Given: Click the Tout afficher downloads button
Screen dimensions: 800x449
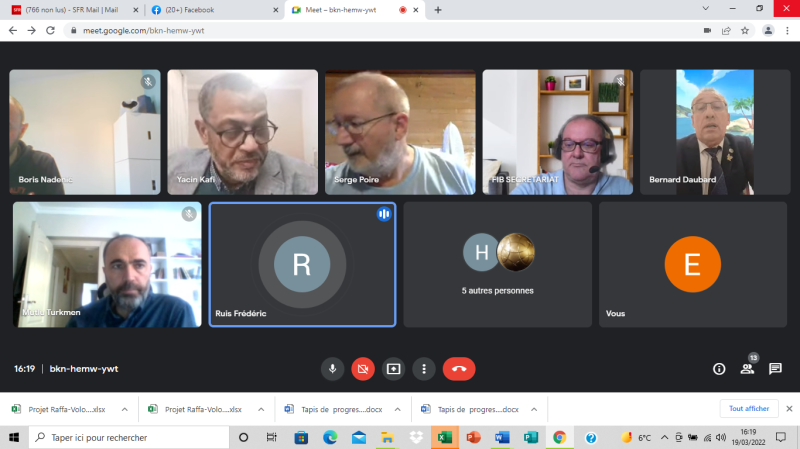Looking at the screenshot, I should point(748,409).
